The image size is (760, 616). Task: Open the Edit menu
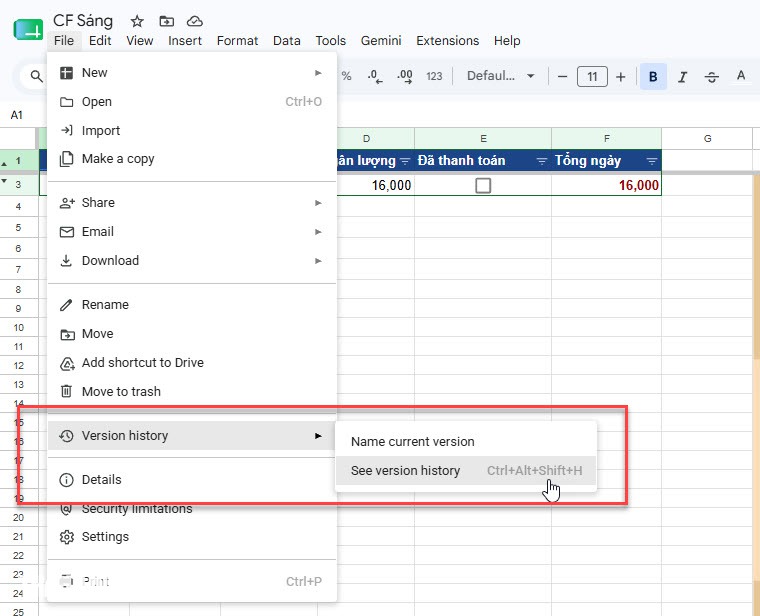click(100, 41)
